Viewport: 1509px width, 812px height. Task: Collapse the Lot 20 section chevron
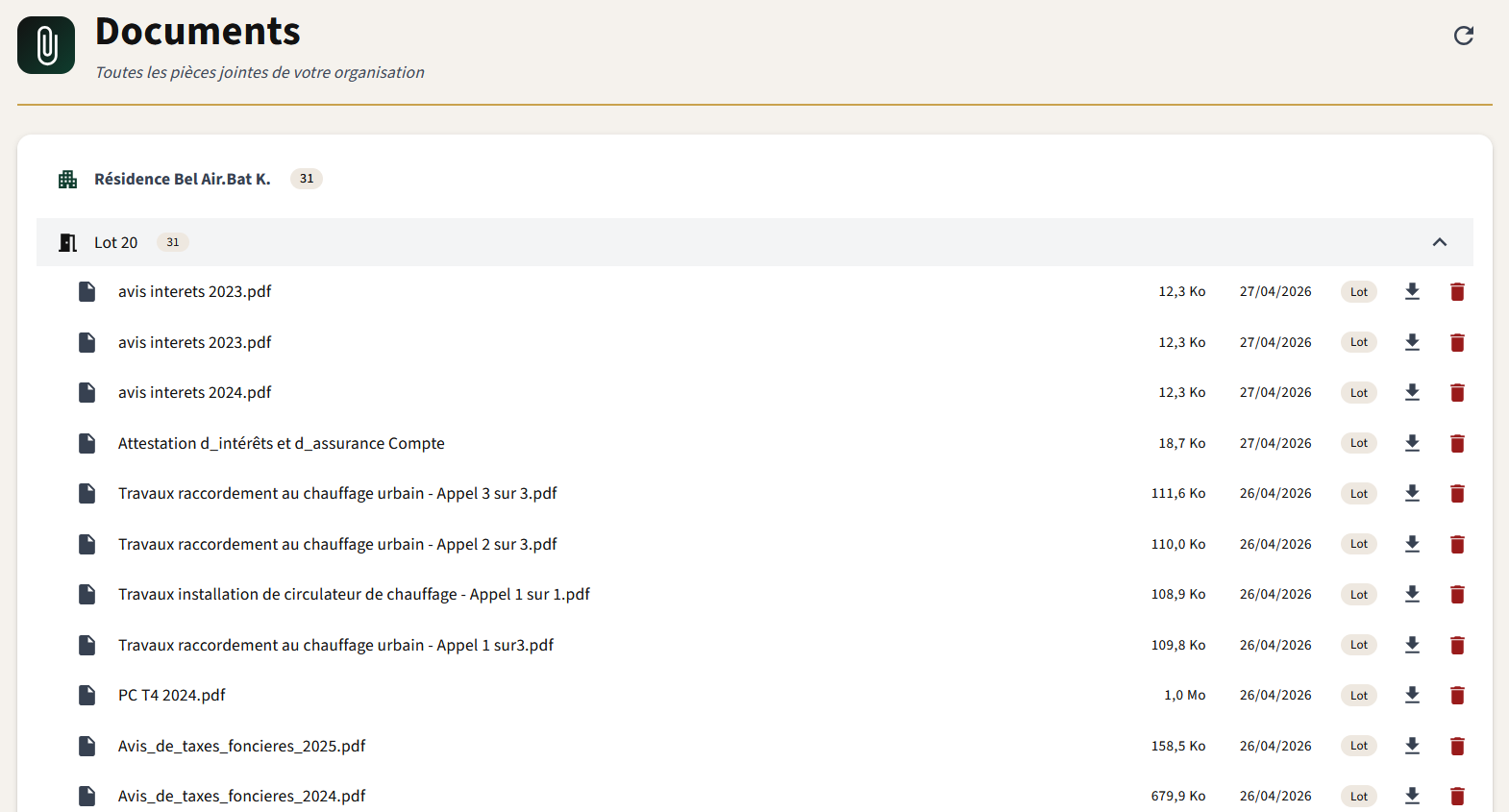1440,242
